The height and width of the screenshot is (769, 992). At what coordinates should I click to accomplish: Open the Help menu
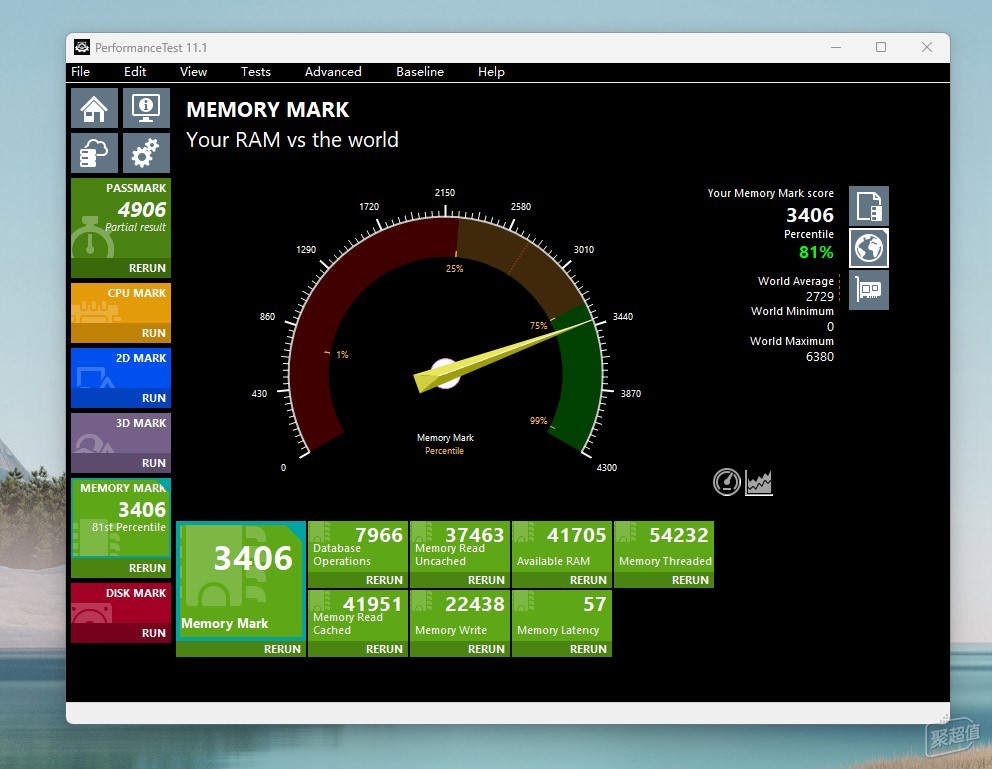(x=491, y=71)
